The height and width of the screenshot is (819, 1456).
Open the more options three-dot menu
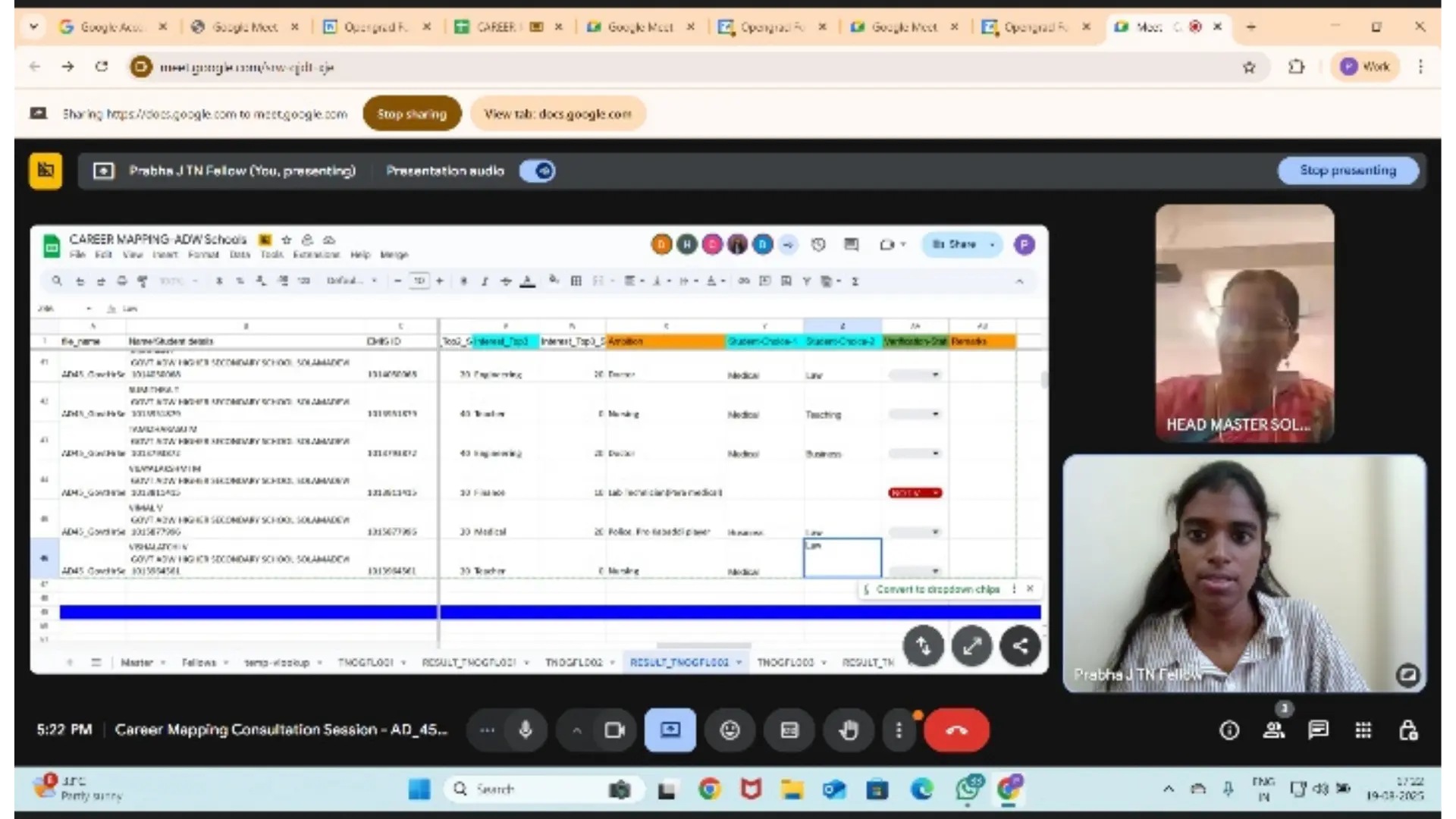899,730
